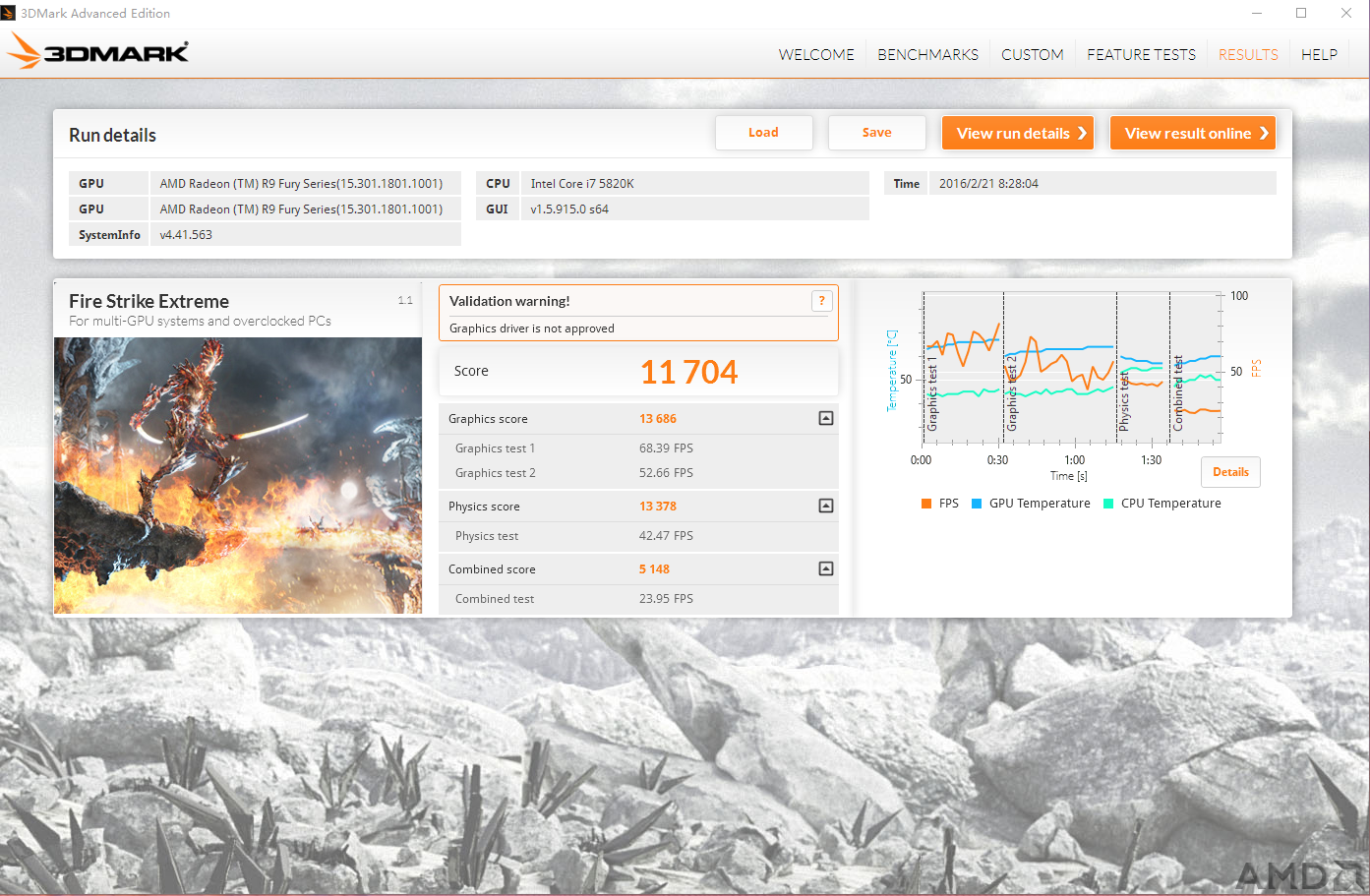The height and width of the screenshot is (896, 1370).
Task: Click the FPS orange legend swatch
Action: coord(926,504)
